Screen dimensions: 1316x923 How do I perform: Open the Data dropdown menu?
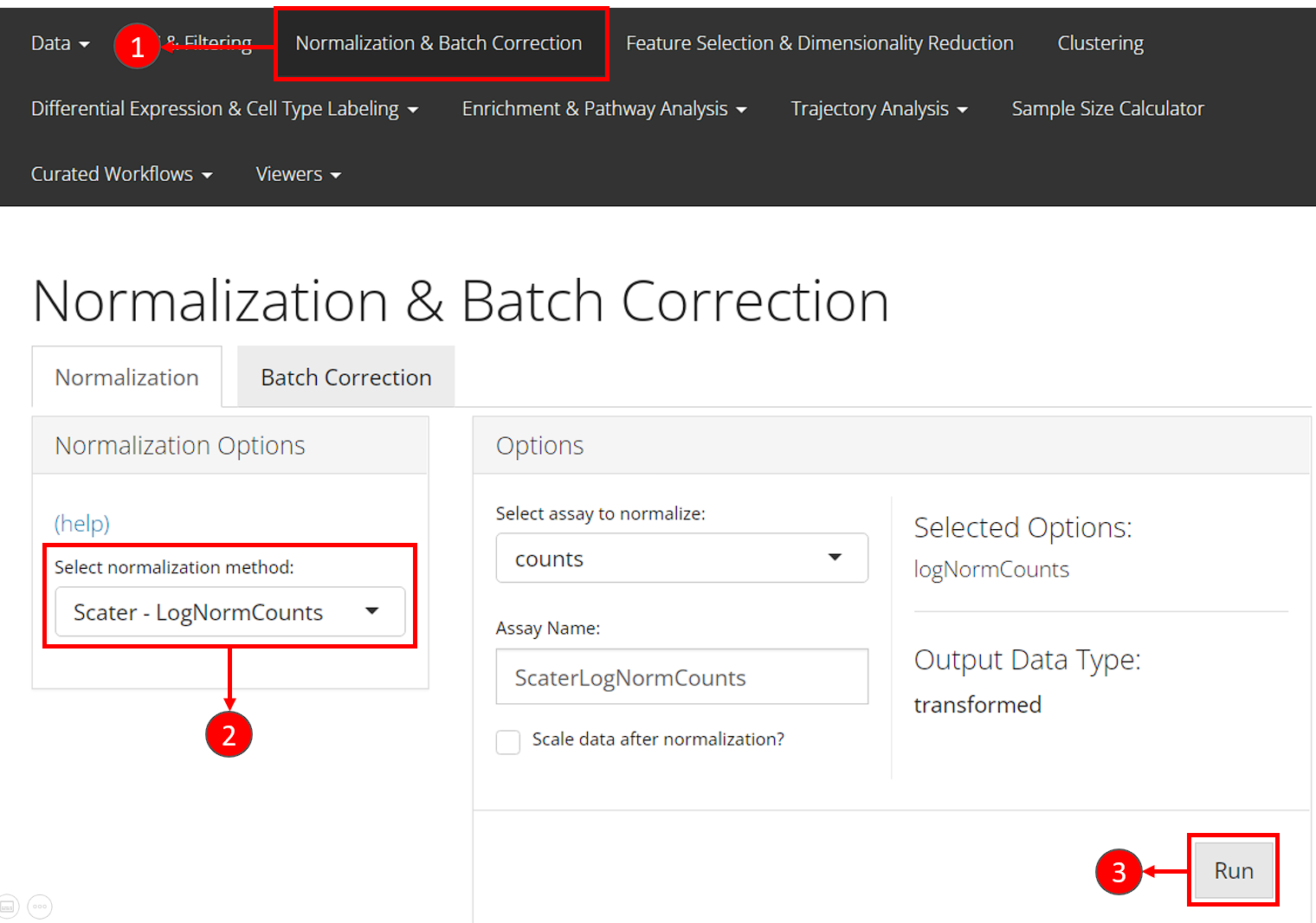(x=60, y=43)
